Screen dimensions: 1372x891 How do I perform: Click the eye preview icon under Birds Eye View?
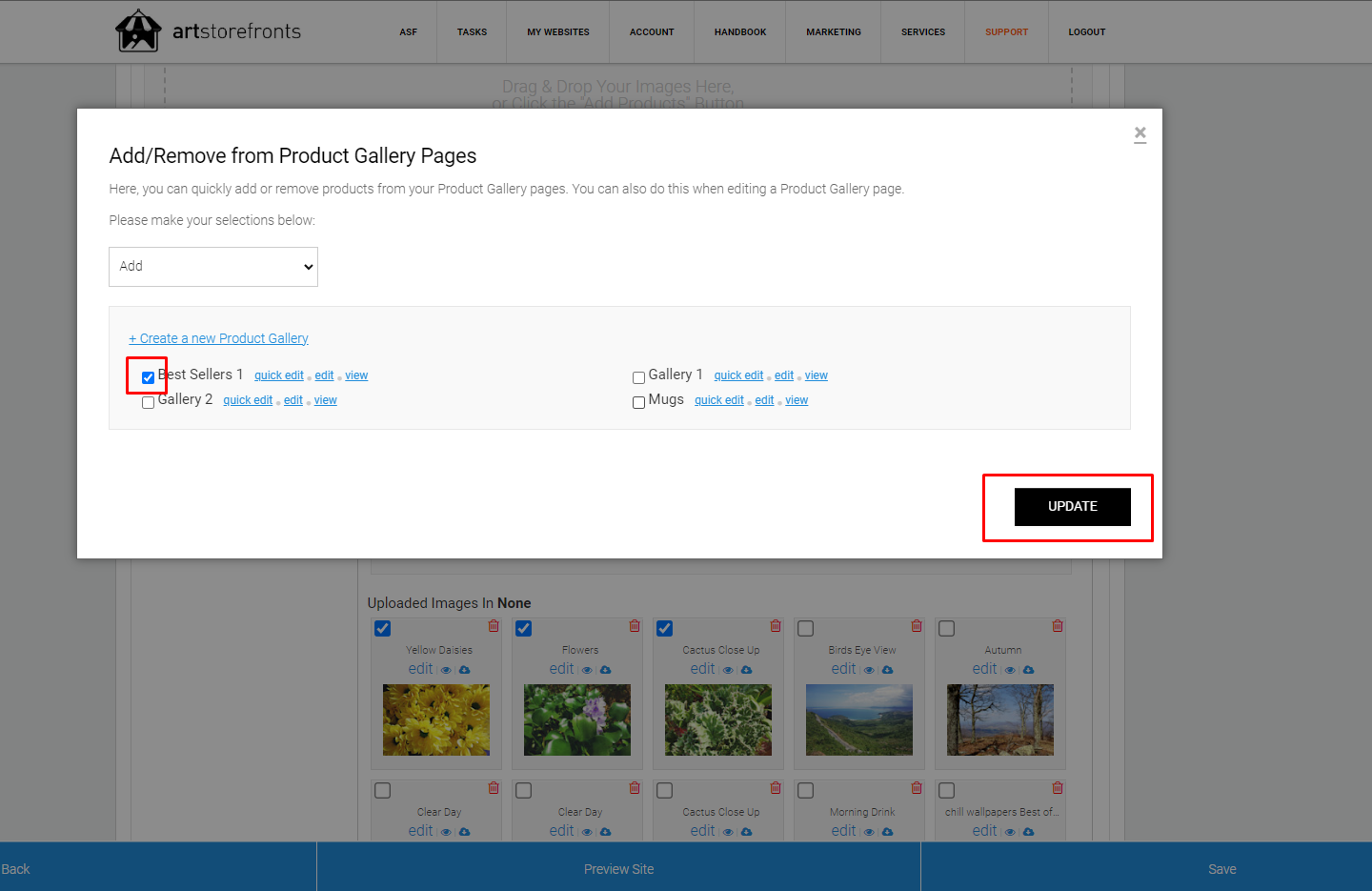(869, 670)
